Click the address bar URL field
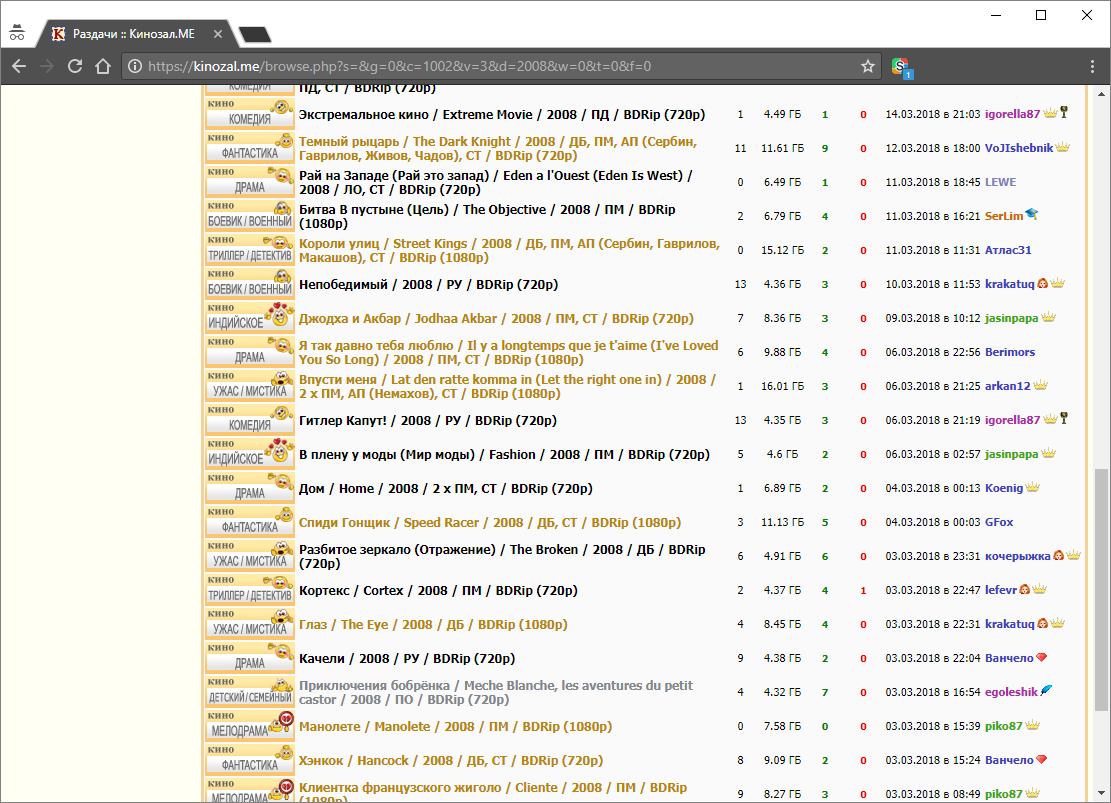Screen dimensions: 1111x803 click(x=500, y=66)
